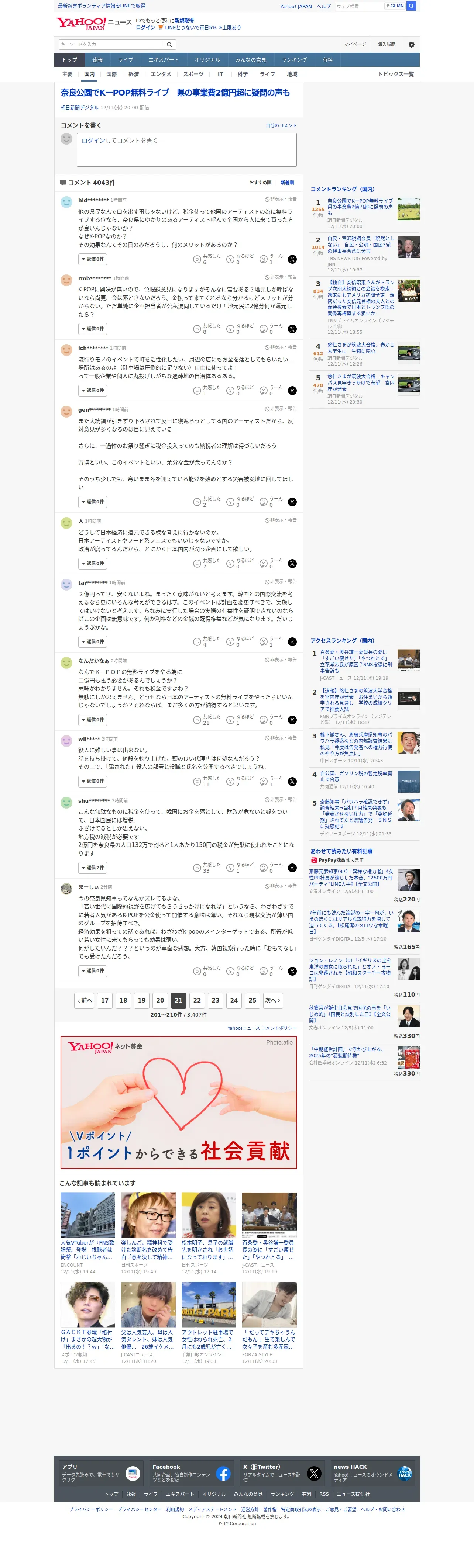Open GACKT参戦 article thumbnail

(x=88, y=1305)
